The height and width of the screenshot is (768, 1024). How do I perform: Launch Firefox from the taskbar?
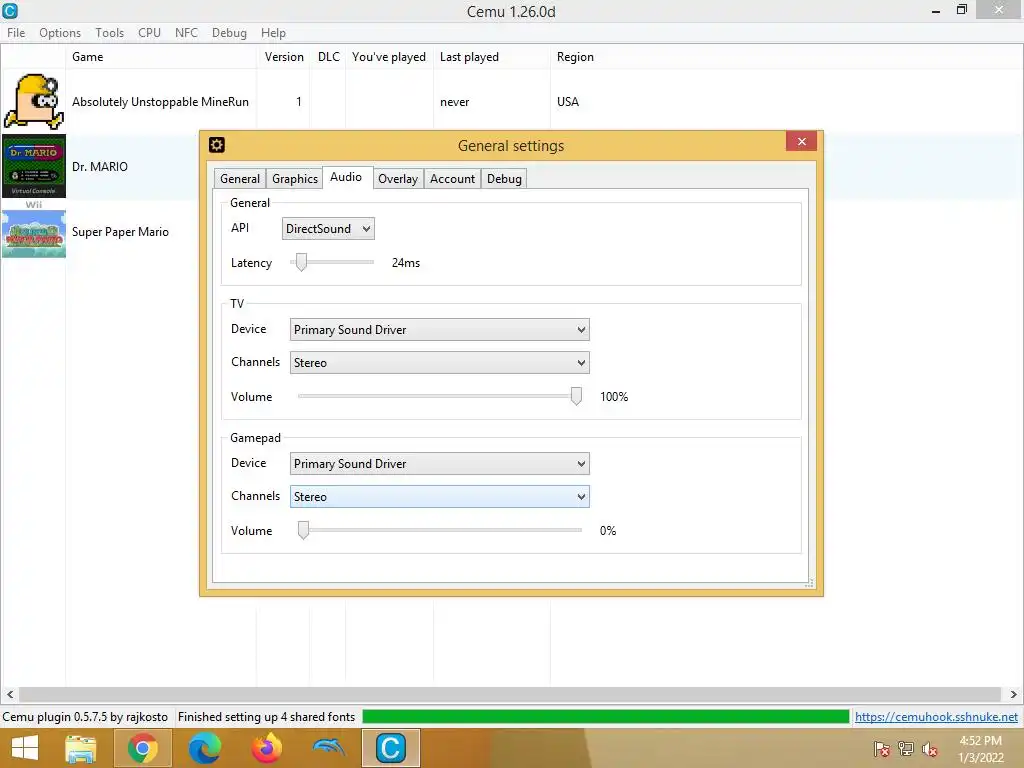tap(266, 748)
